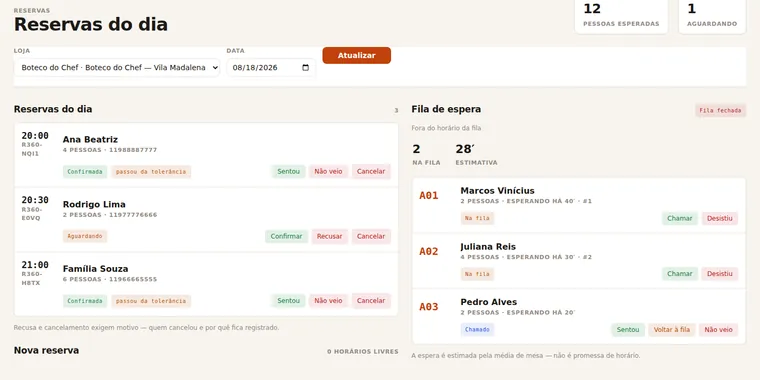Click the Confirmada badge on Família Souza

pyautogui.click(x=85, y=301)
